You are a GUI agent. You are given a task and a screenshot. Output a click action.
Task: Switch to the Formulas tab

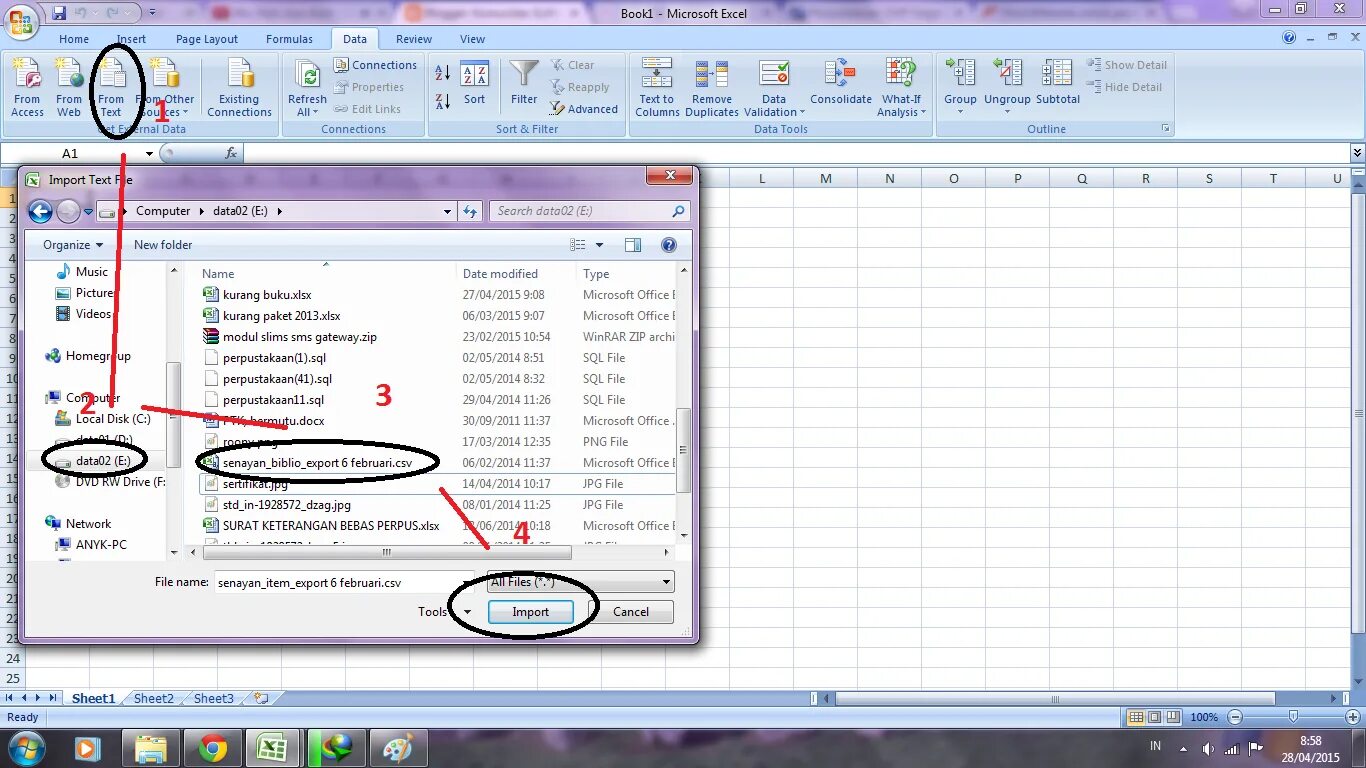pos(290,39)
